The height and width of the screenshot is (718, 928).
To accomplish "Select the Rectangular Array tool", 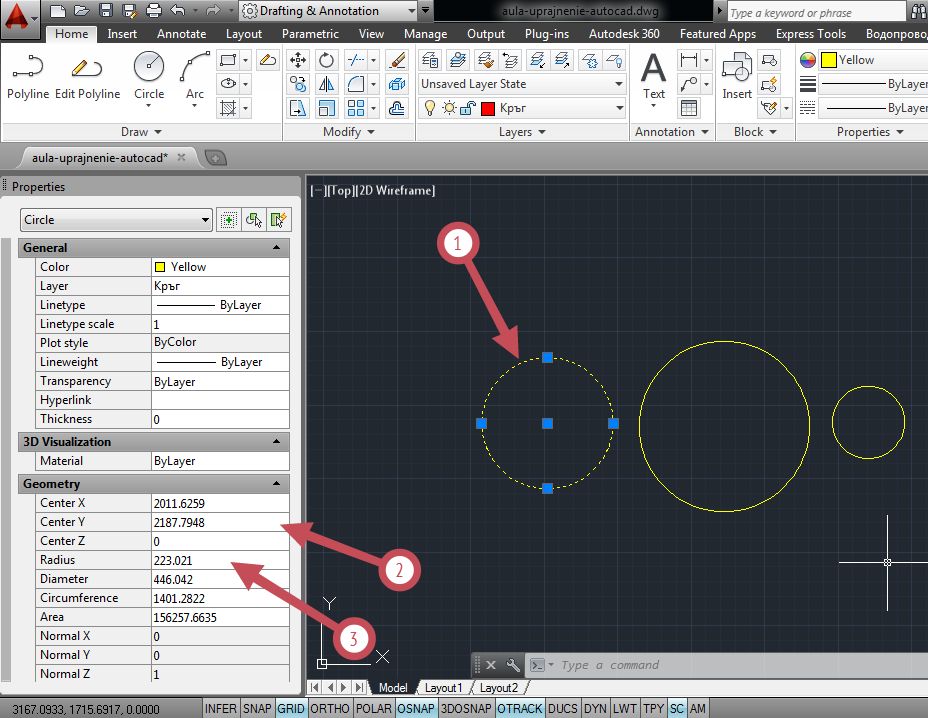I will tap(356, 108).
